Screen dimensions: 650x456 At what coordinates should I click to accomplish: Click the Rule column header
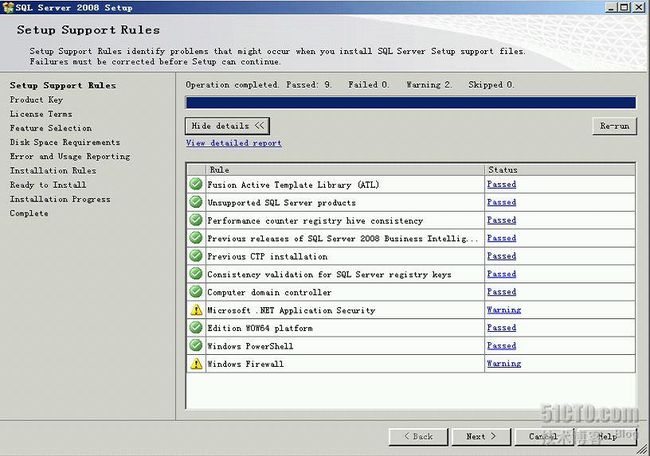click(345, 170)
